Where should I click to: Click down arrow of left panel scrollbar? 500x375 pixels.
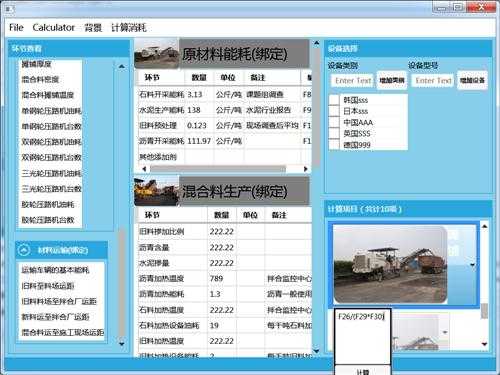point(122,344)
